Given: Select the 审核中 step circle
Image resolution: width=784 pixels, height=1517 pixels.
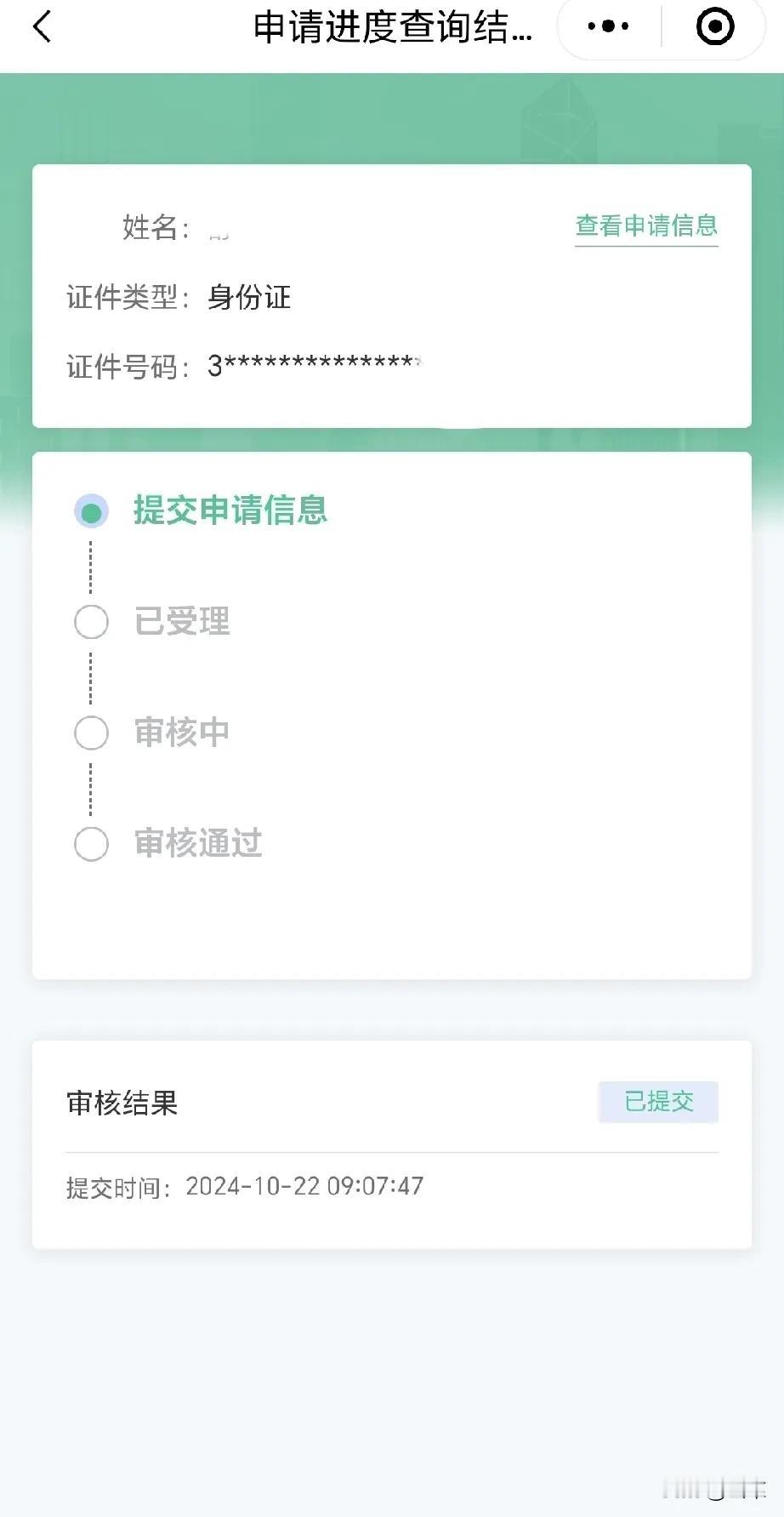Looking at the screenshot, I should point(91,733).
